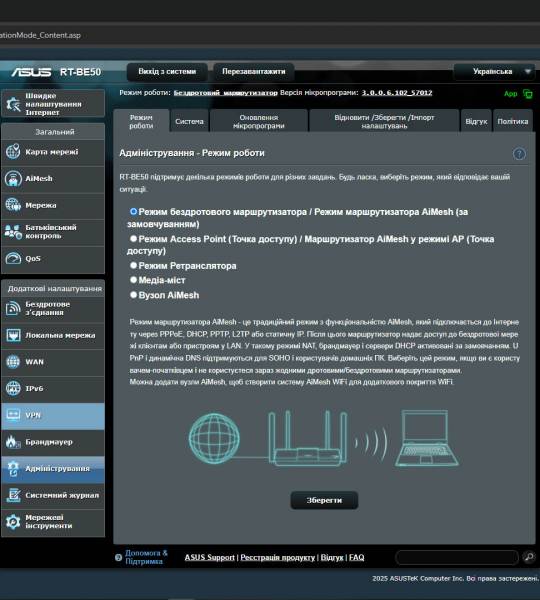The height and width of the screenshot is (600, 540).
Task: Open the Бездротовий маршрутизатор mode link
Action: coord(225,93)
